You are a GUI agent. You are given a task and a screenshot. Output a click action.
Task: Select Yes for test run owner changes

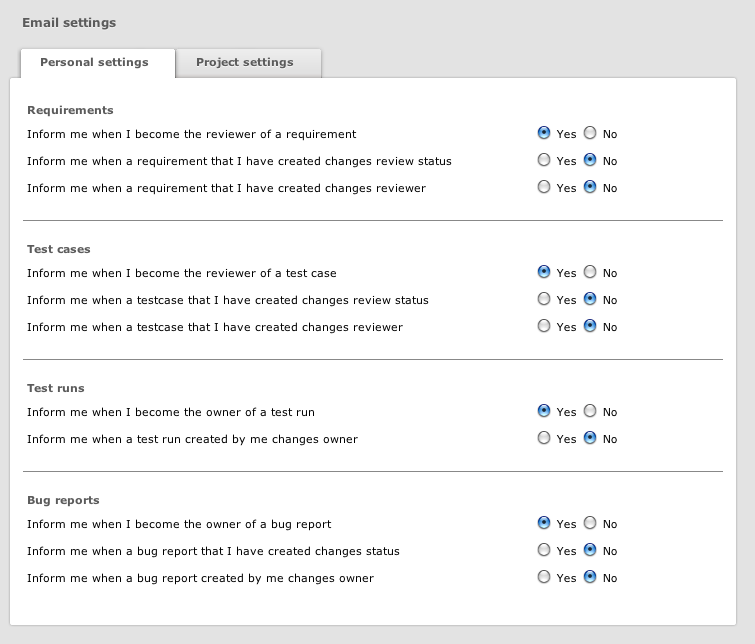pos(544,438)
